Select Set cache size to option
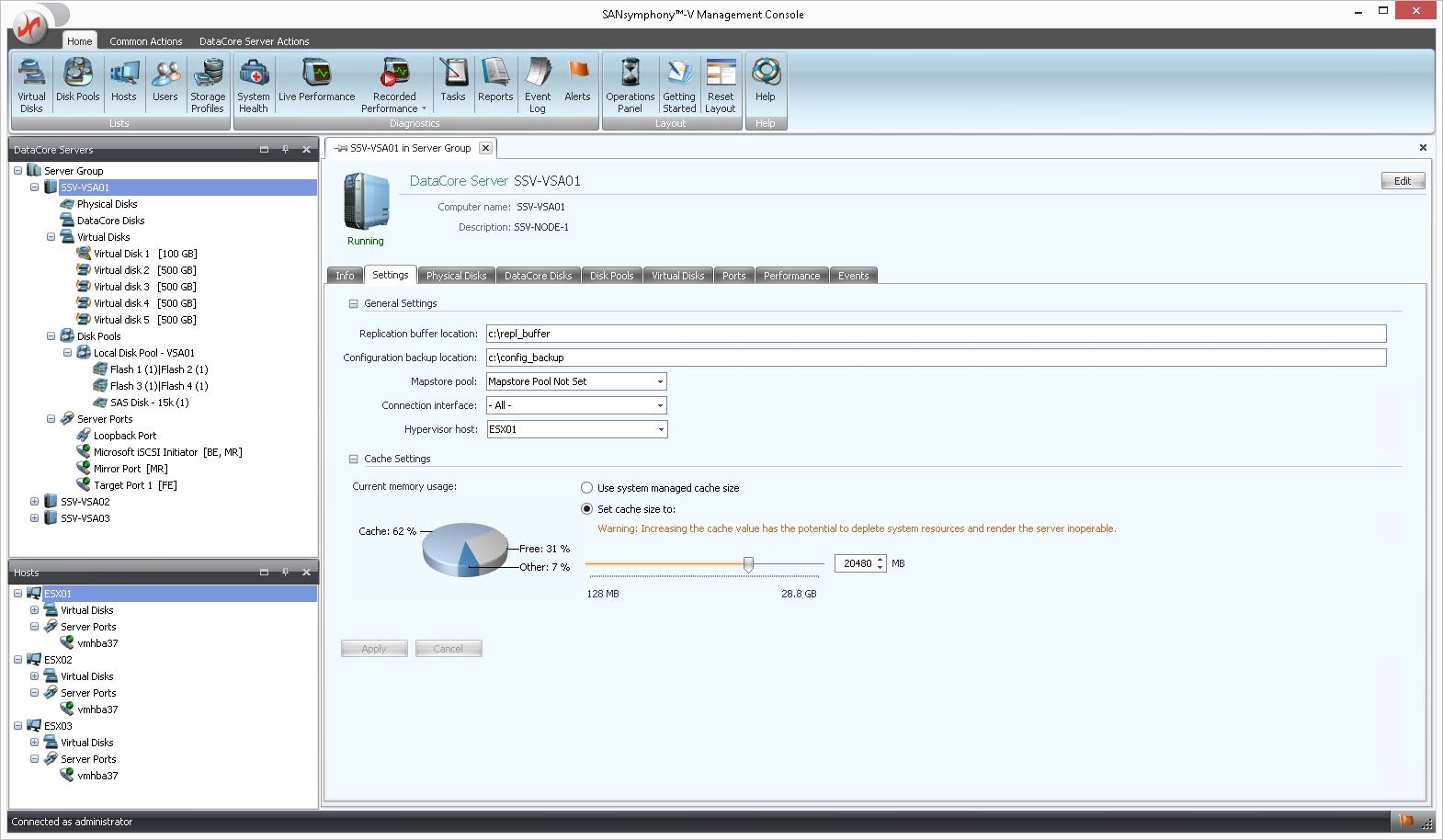Screen dimensions: 1443x840 (587, 509)
